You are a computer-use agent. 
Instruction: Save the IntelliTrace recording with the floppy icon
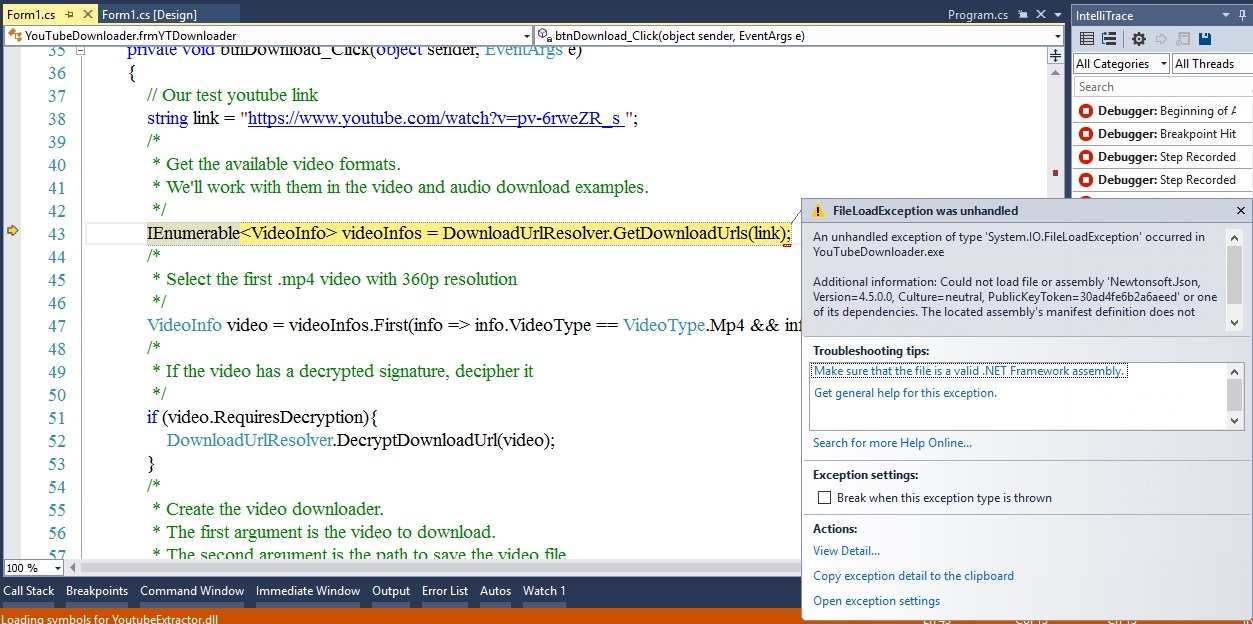[x=1207, y=39]
